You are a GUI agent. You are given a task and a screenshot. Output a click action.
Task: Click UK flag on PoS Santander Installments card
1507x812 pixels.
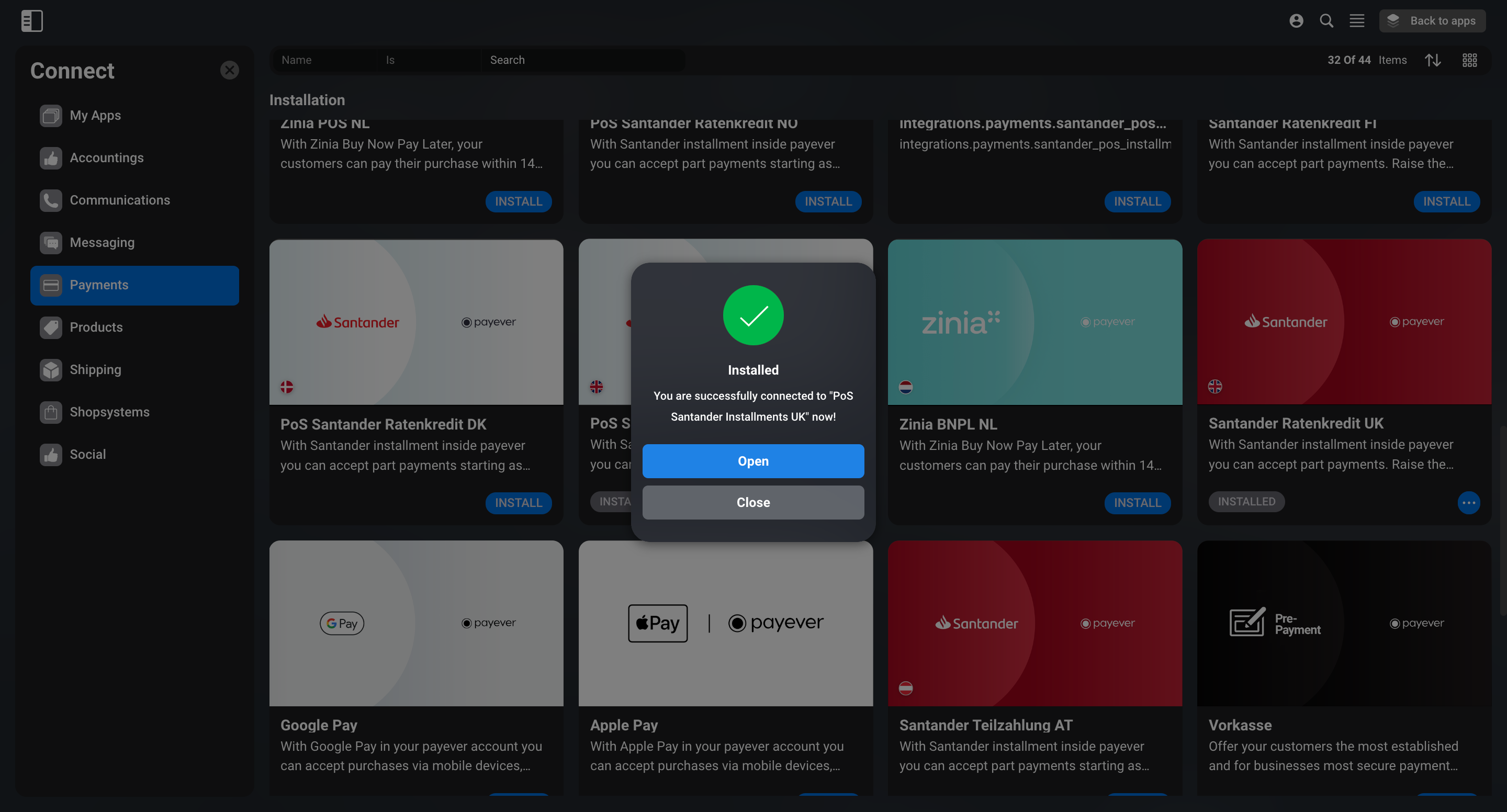tap(596, 387)
